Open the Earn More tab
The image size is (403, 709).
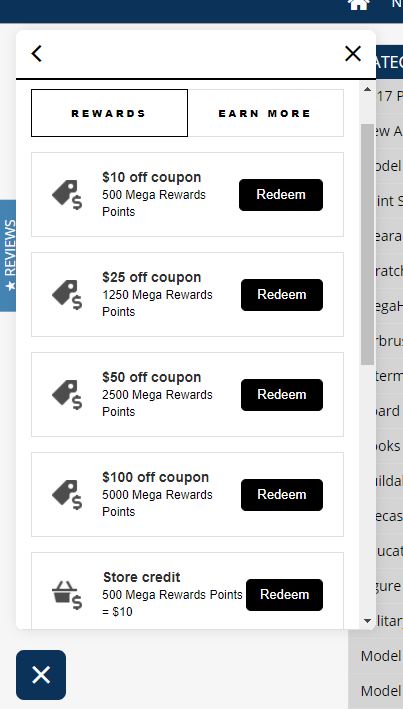point(265,113)
